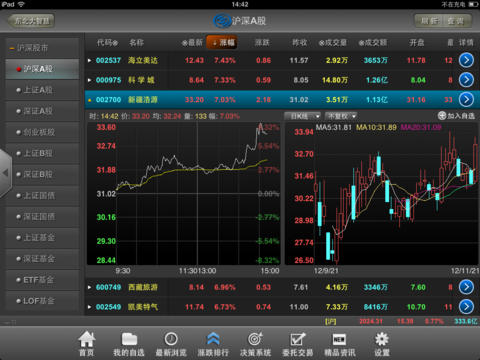Screen dimensions: 480x360
Task: Click the blue logo beside 沪深A股 title
Action: click(222, 21)
